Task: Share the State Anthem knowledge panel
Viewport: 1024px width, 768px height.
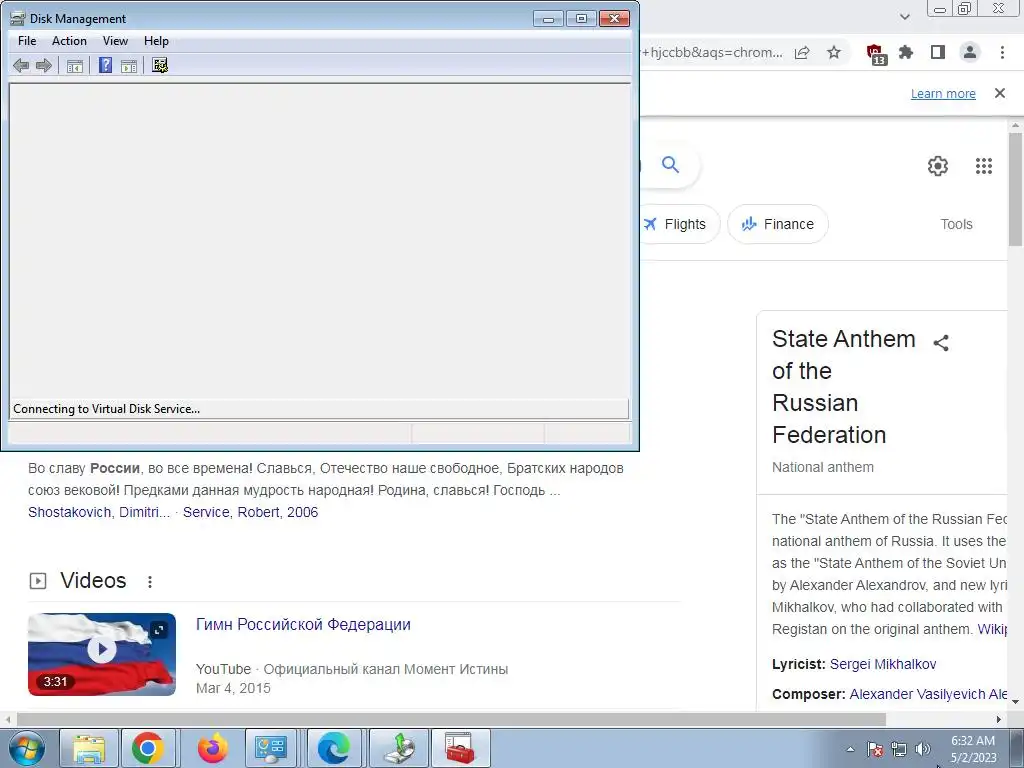Action: coord(941,343)
